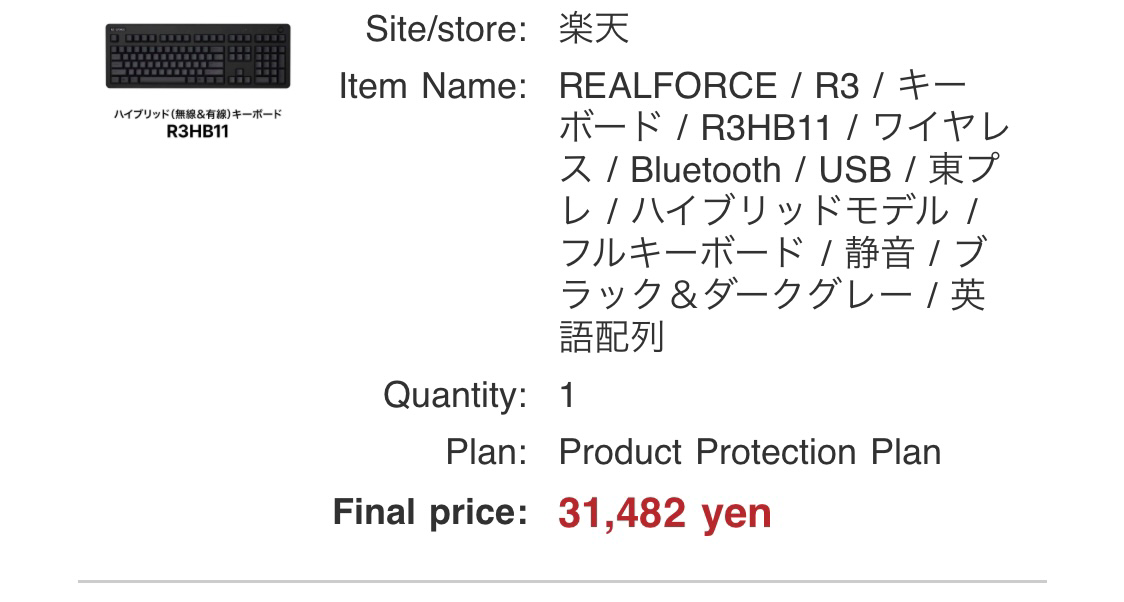Click the フルキーボード / 静音 text line
This screenshot has width=1124, height=602.
737,253
